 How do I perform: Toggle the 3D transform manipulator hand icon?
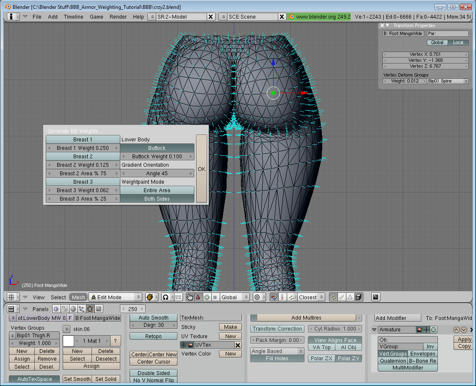tap(190, 297)
